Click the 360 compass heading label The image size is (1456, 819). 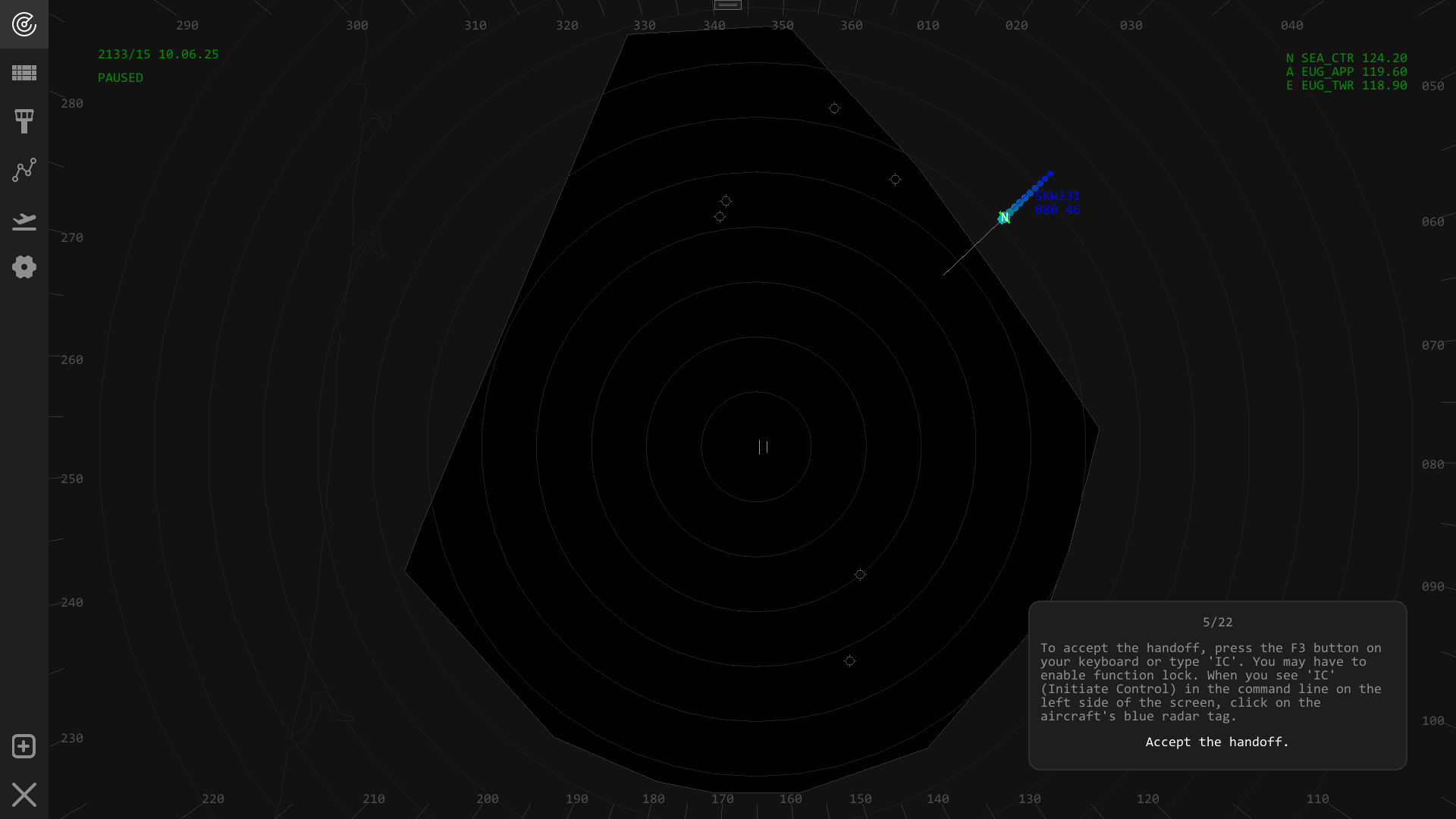[852, 26]
